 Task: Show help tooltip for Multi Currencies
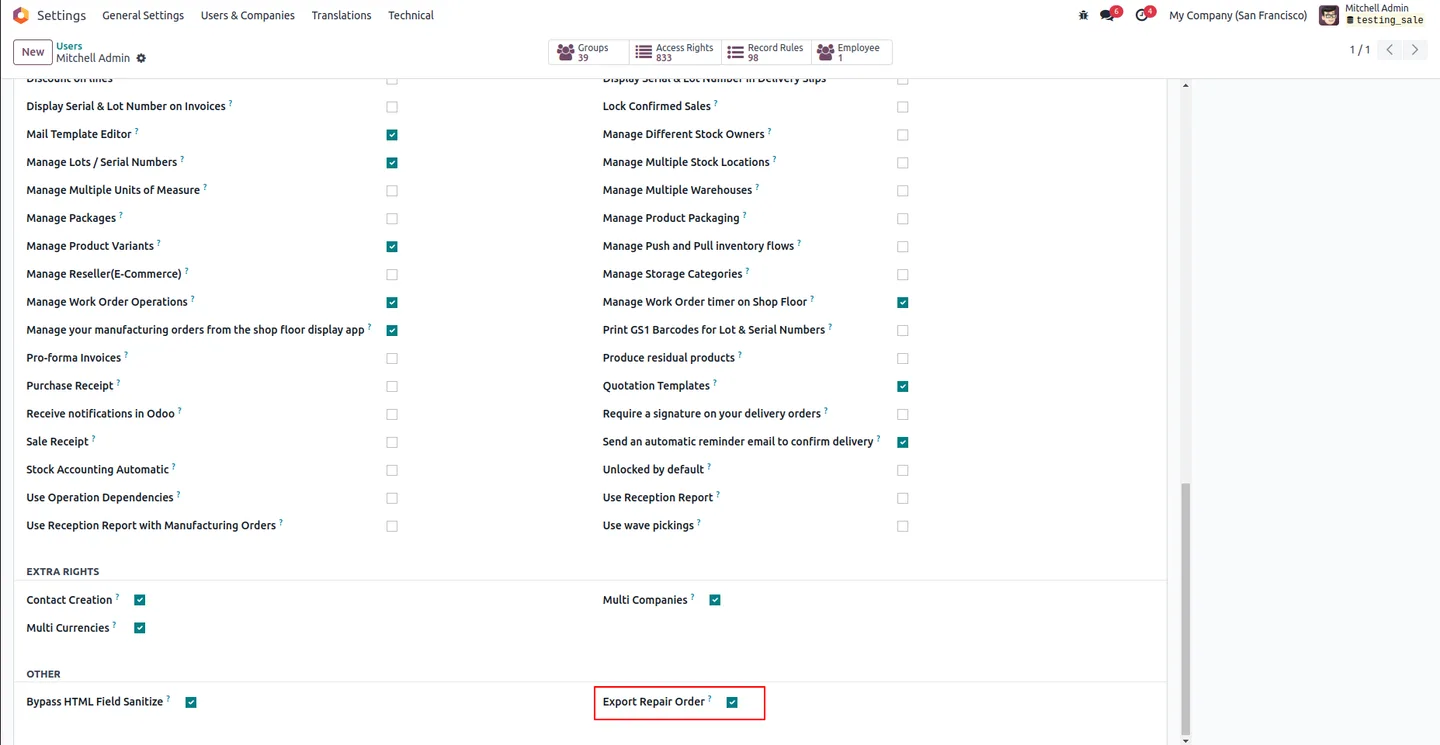pos(114,625)
